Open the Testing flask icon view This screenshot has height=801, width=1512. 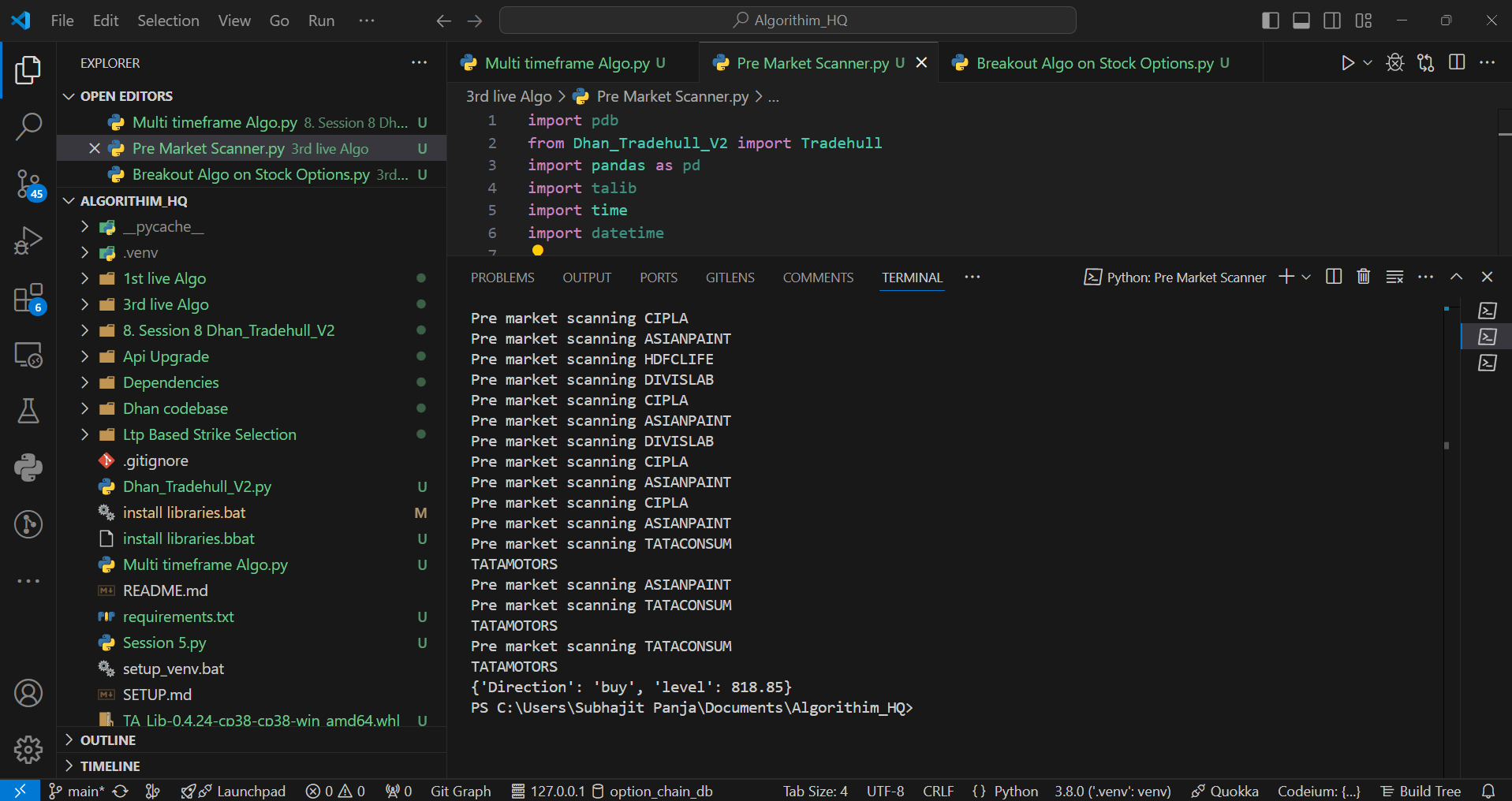point(28,411)
